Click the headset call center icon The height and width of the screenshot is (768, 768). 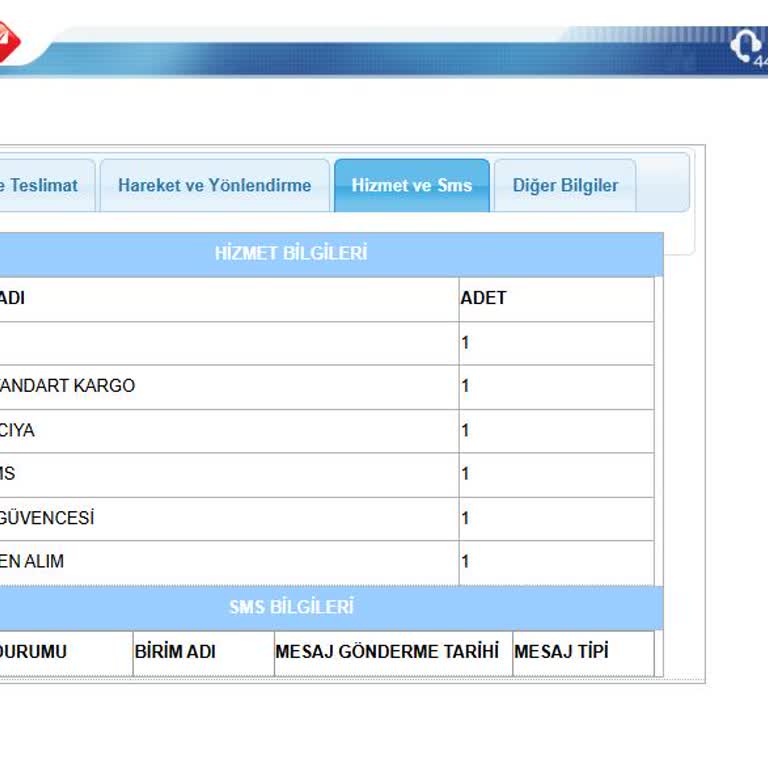(x=746, y=46)
